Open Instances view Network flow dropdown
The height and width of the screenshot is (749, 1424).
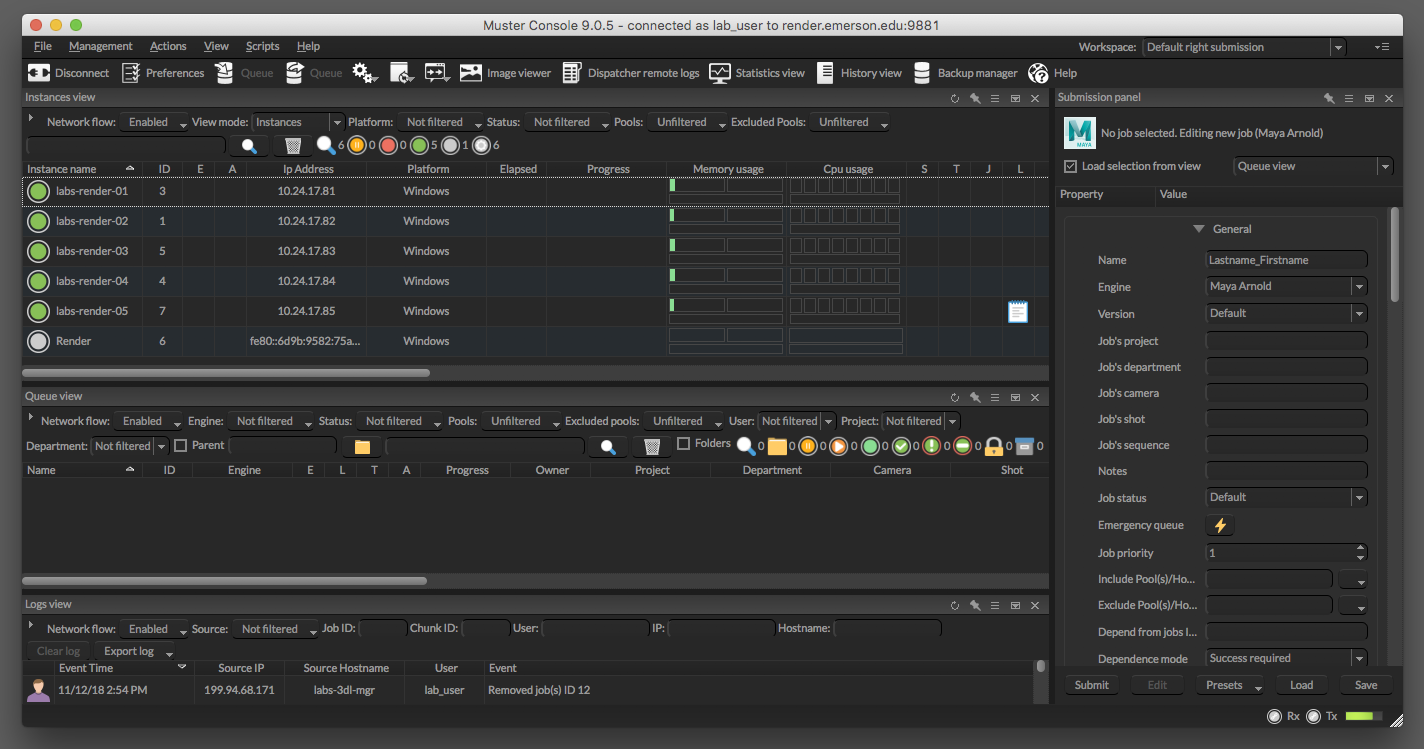pyautogui.click(x=154, y=122)
